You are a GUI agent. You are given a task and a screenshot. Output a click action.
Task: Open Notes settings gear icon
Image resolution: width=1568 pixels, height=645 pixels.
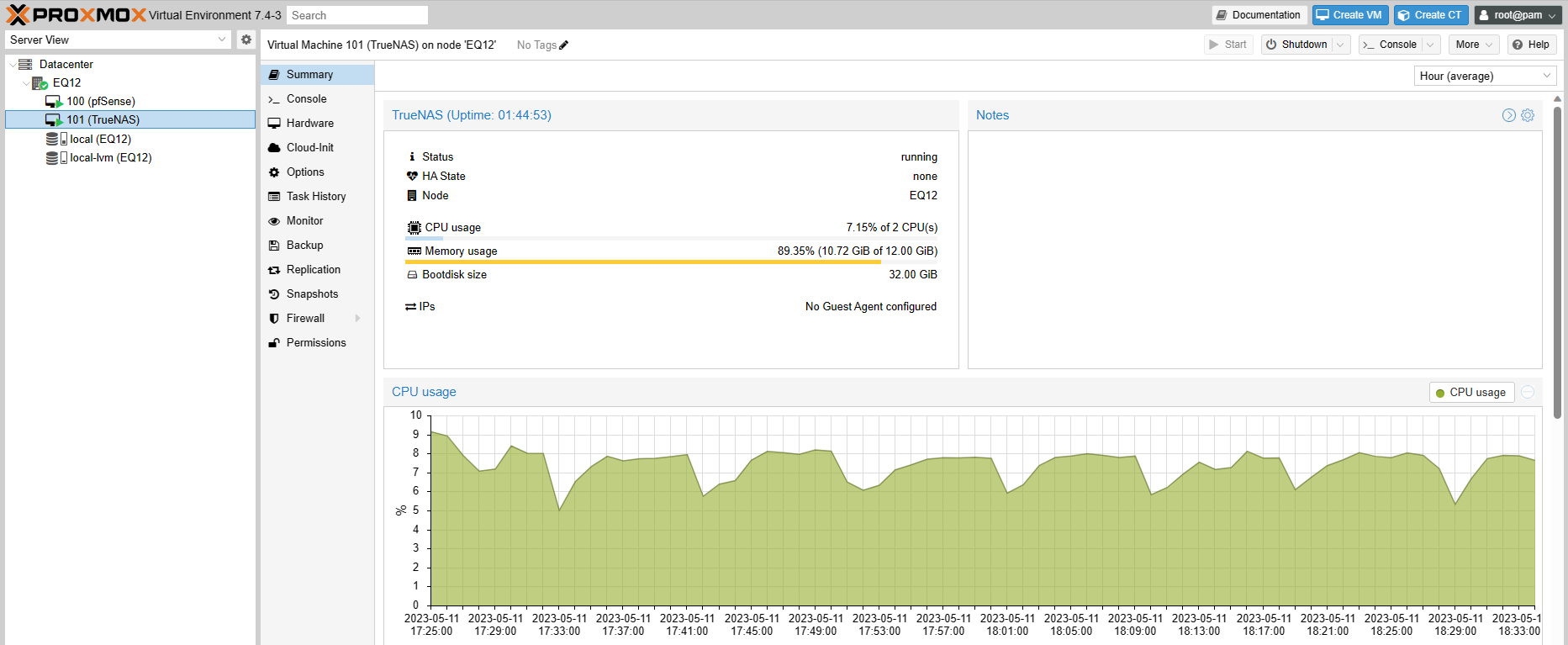click(1528, 115)
